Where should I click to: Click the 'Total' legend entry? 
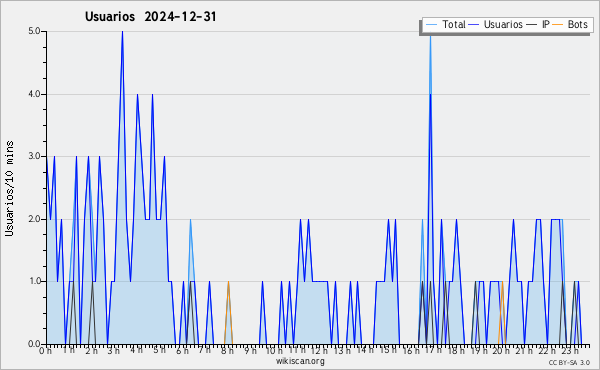tap(446, 24)
